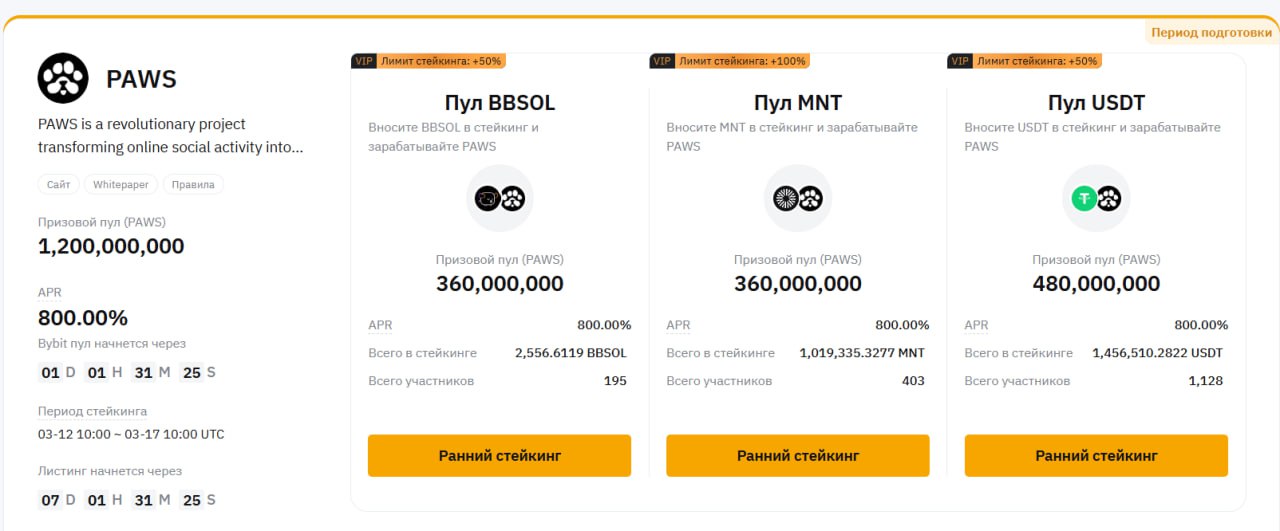The height and width of the screenshot is (531, 1280).
Task: Click the Пул MNT heading
Action: (798, 103)
